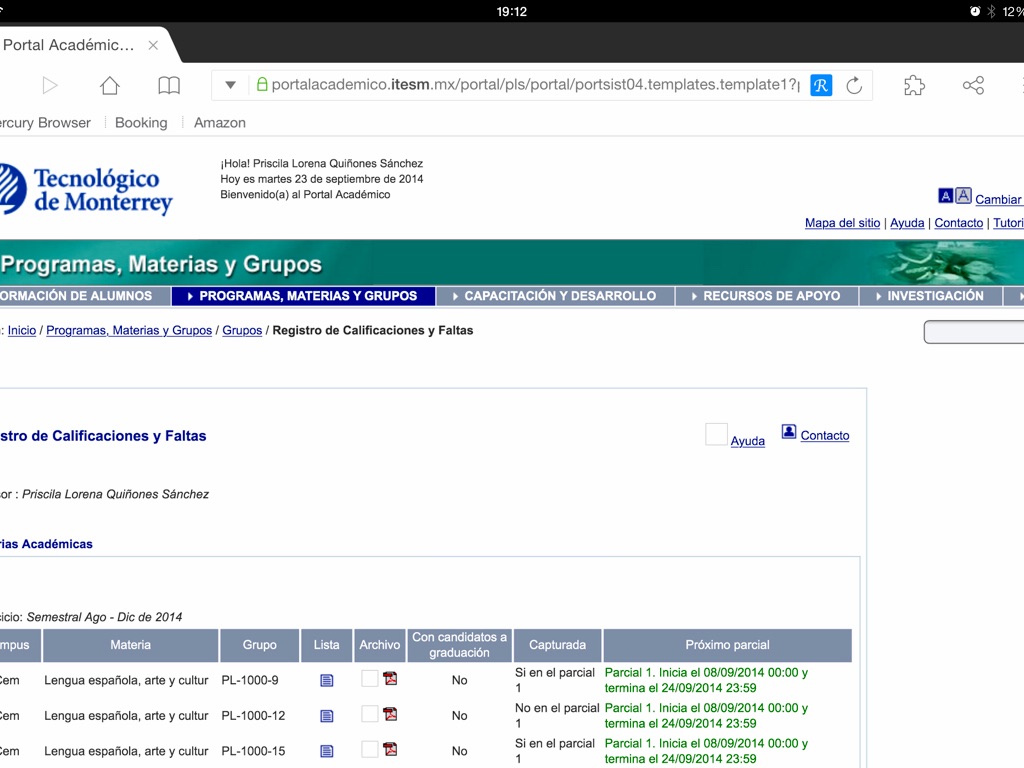This screenshot has width=1024, height=768.
Task: Open the puzzle-piece extensions icon
Action: point(914,86)
